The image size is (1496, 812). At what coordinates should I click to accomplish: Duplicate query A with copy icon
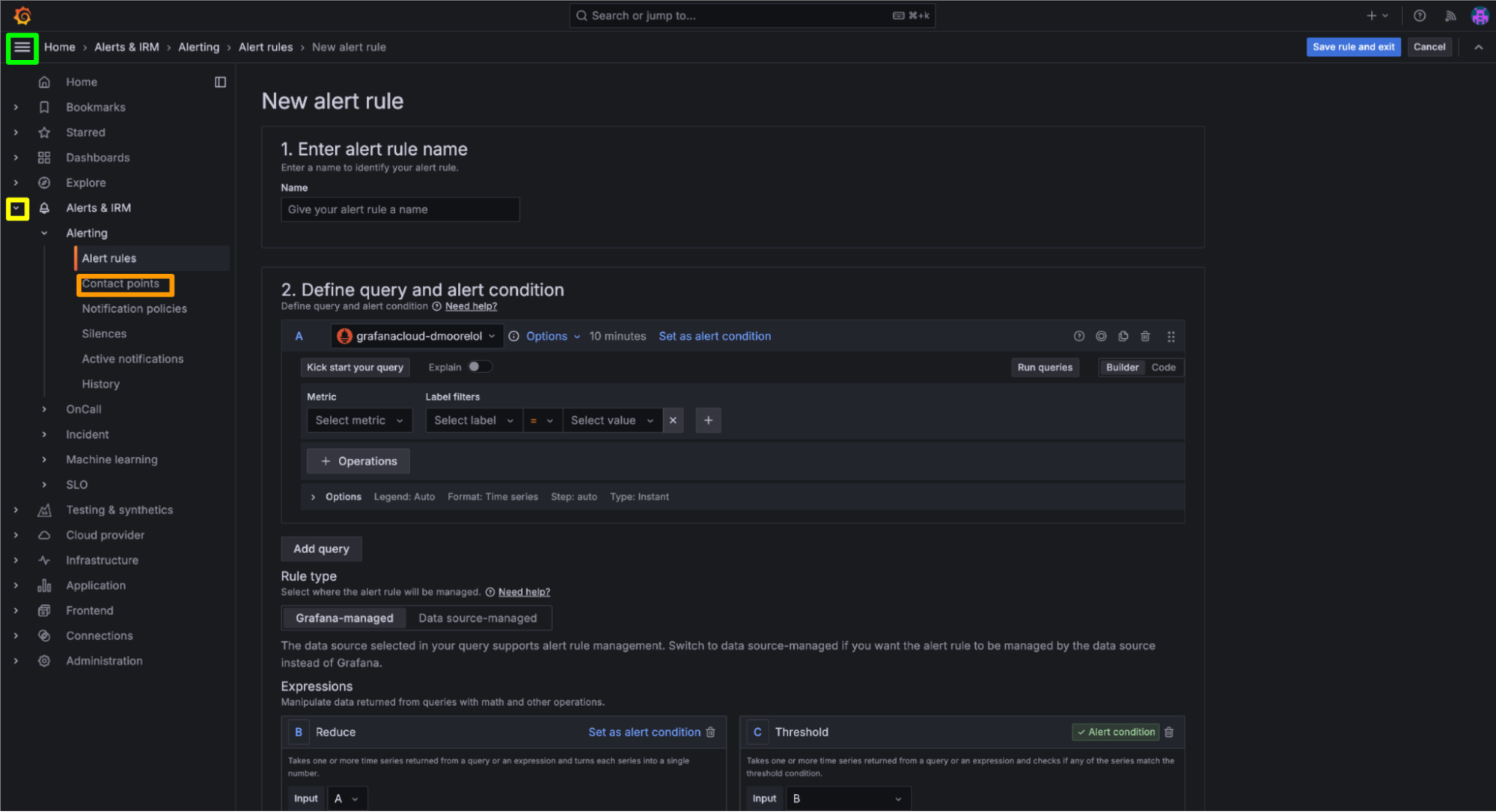1123,337
